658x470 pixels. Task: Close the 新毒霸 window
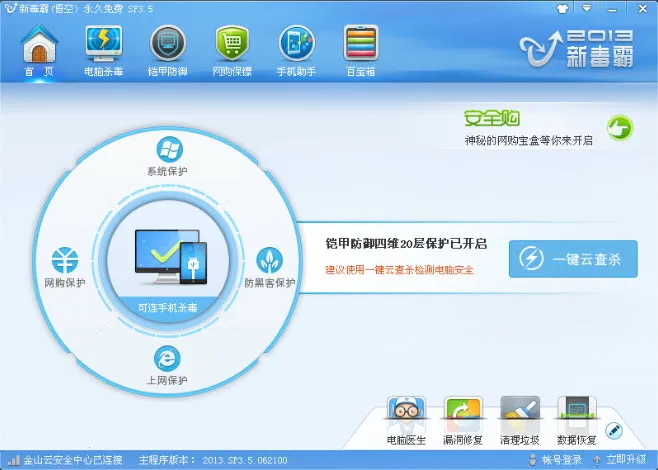(642, 8)
